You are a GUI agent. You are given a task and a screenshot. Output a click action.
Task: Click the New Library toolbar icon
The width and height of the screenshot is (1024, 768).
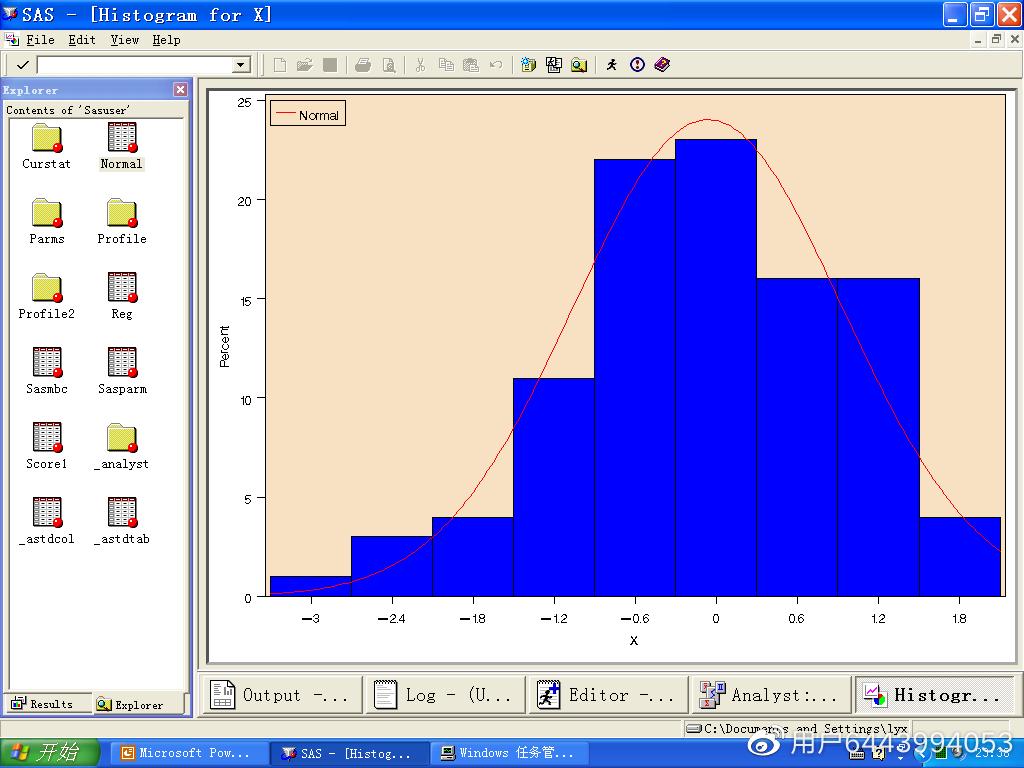click(529, 65)
